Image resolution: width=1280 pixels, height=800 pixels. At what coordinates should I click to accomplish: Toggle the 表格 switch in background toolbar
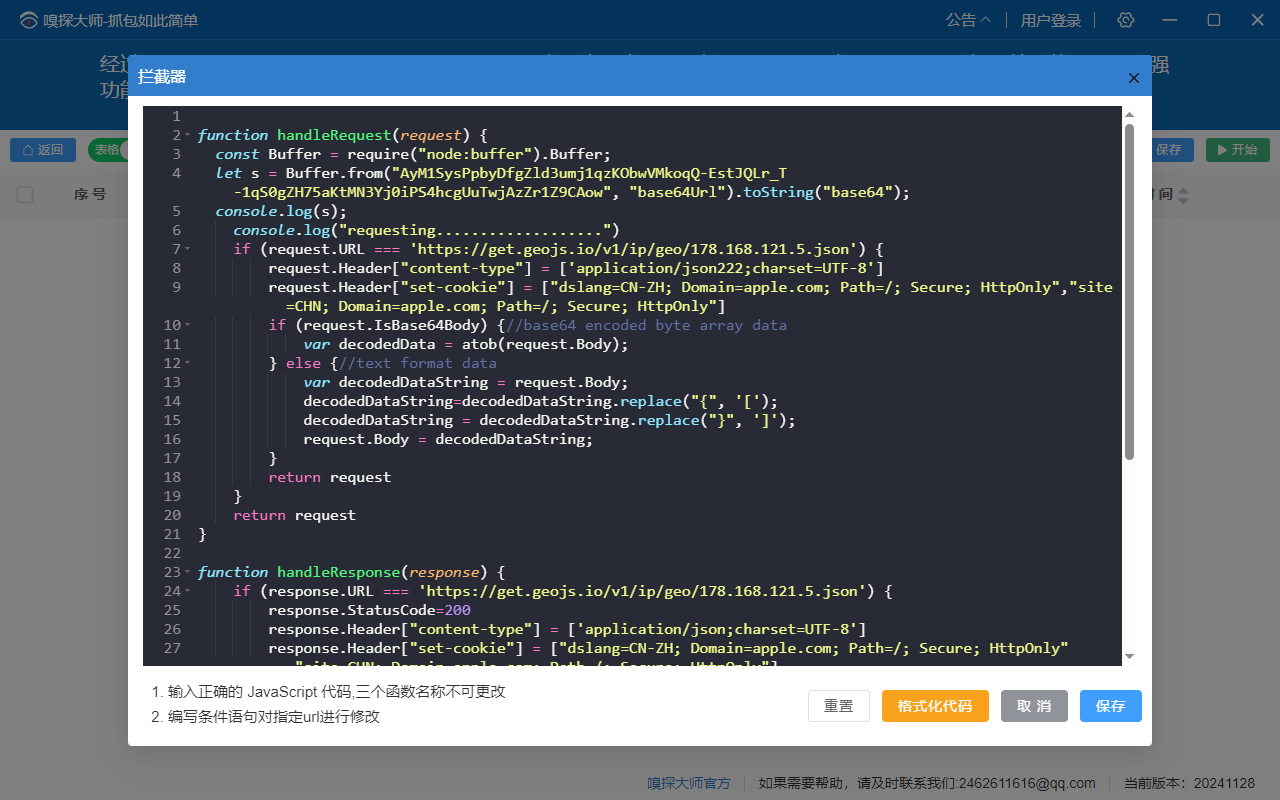point(108,150)
